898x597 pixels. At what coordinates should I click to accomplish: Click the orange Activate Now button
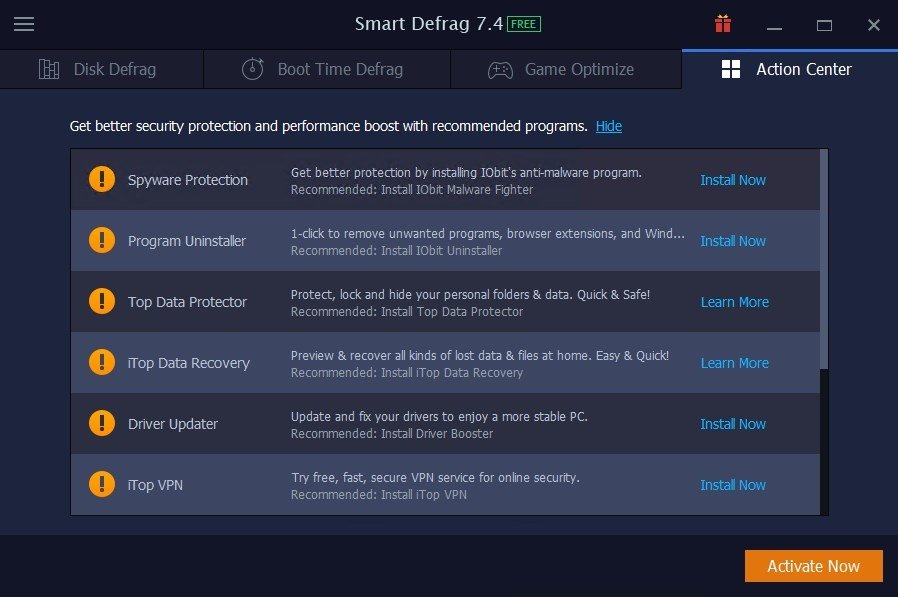(x=814, y=566)
